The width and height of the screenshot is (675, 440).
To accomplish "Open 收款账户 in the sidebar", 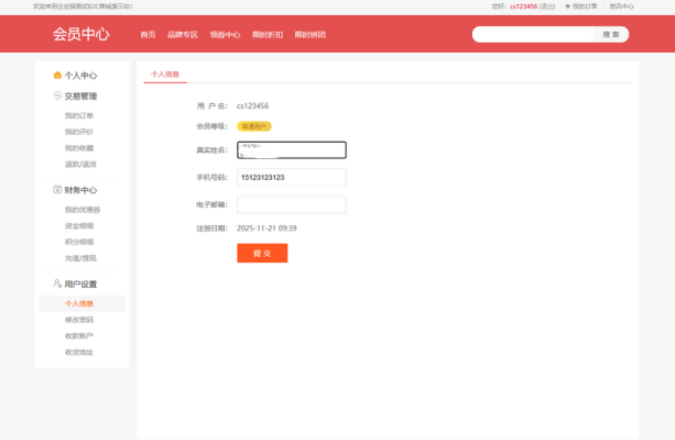I will (79, 336).
